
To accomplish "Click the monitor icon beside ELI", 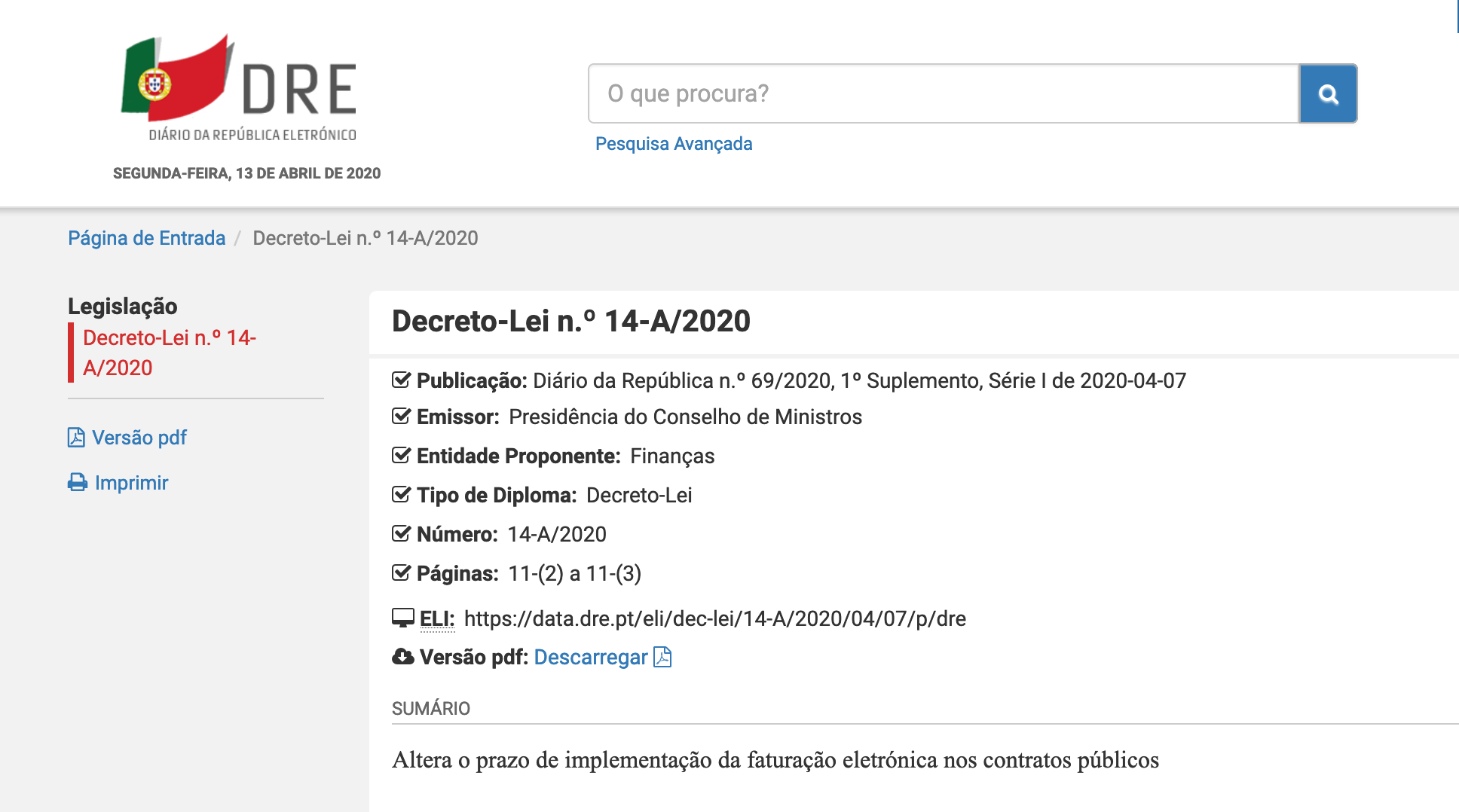I will pyautogui.click(x=403, y=618).
